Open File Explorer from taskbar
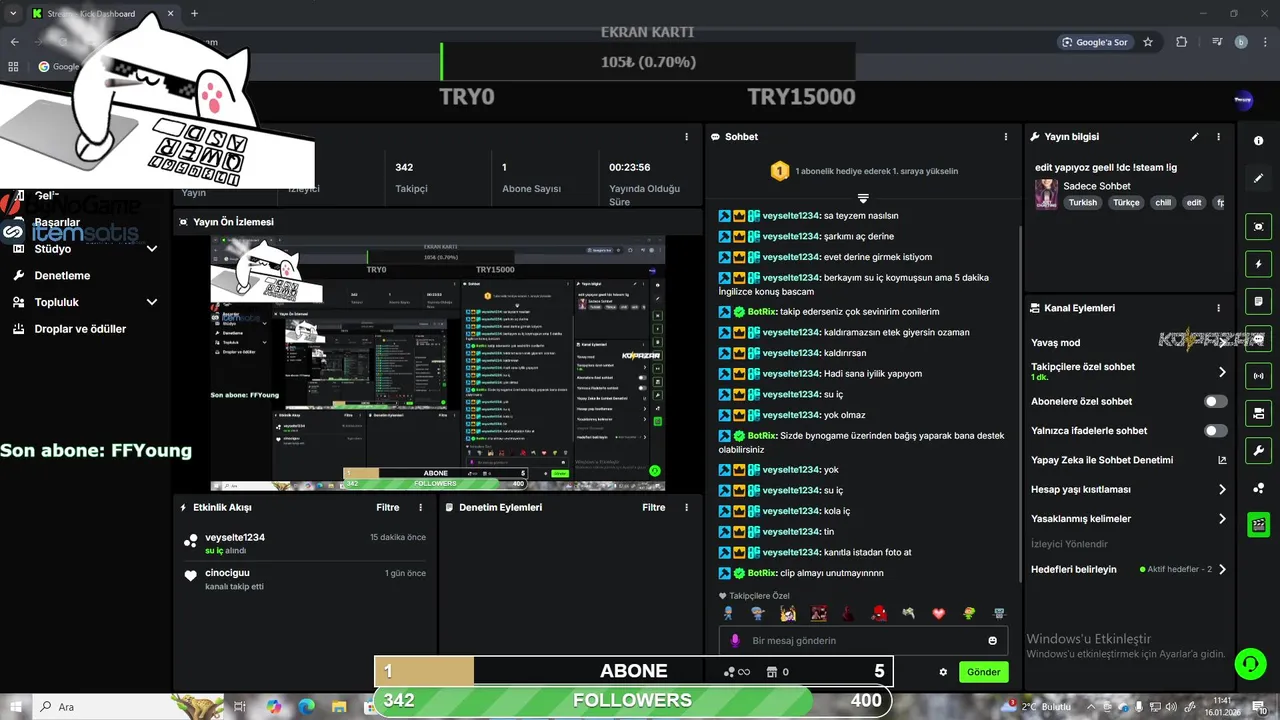Screen dimensions: 1280x720 click(340, 706)
